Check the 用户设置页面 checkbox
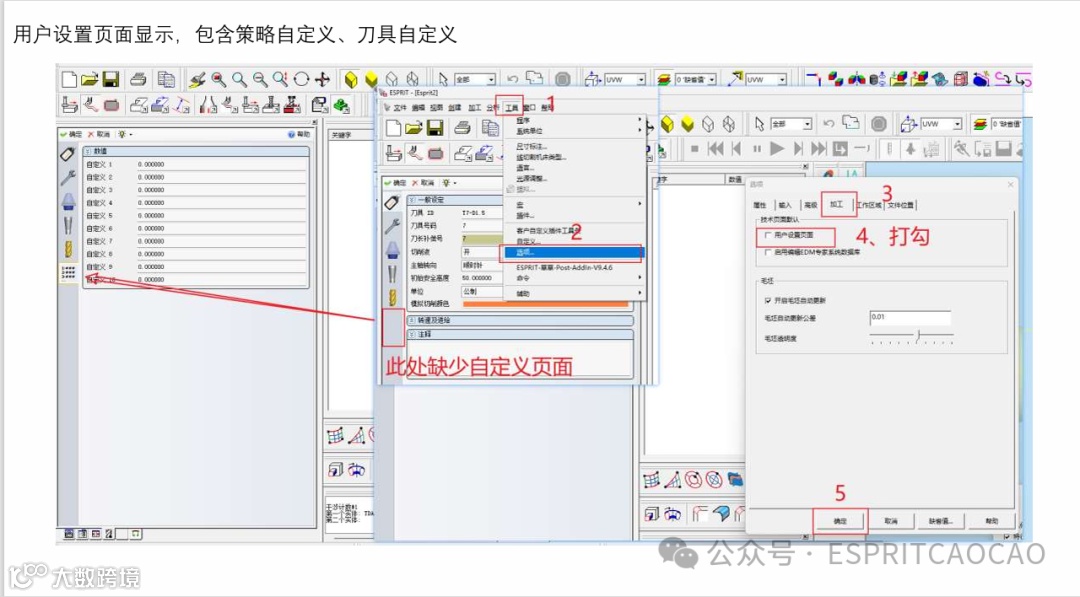Image resolution: width=1080 pixels, height=597 pixels. (768, 235)
